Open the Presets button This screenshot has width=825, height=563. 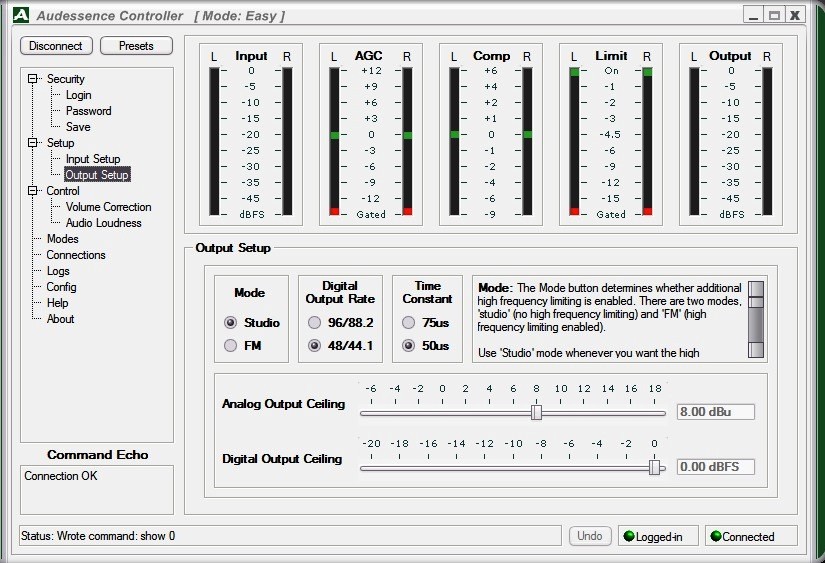tap(136, 46)
